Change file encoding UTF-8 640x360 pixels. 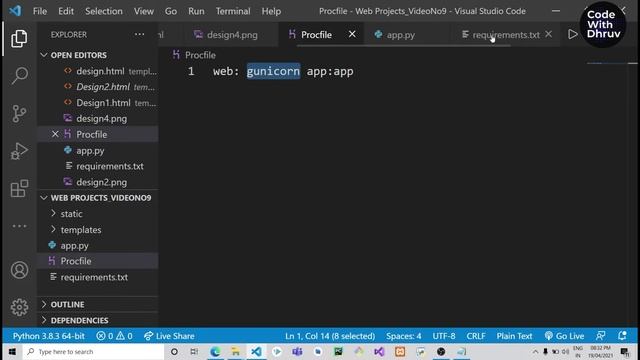click(444, 336)
